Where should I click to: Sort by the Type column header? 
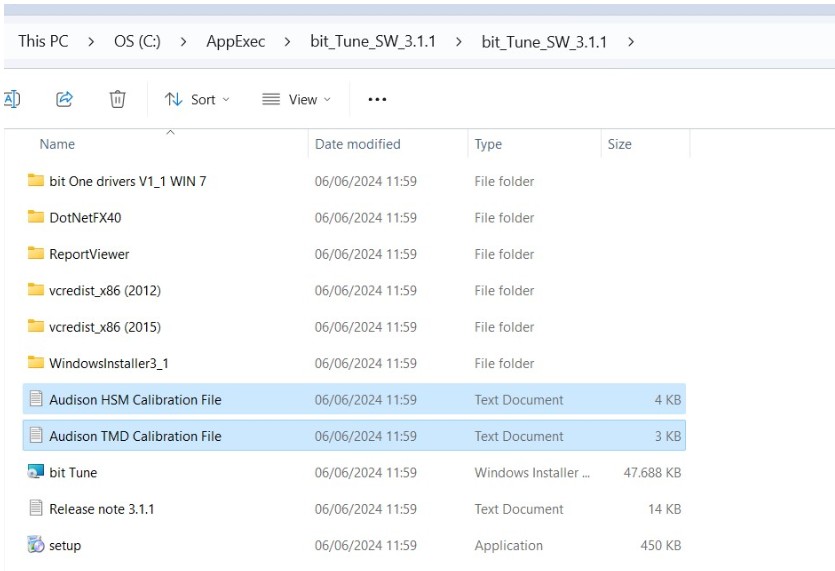point(488,144)
